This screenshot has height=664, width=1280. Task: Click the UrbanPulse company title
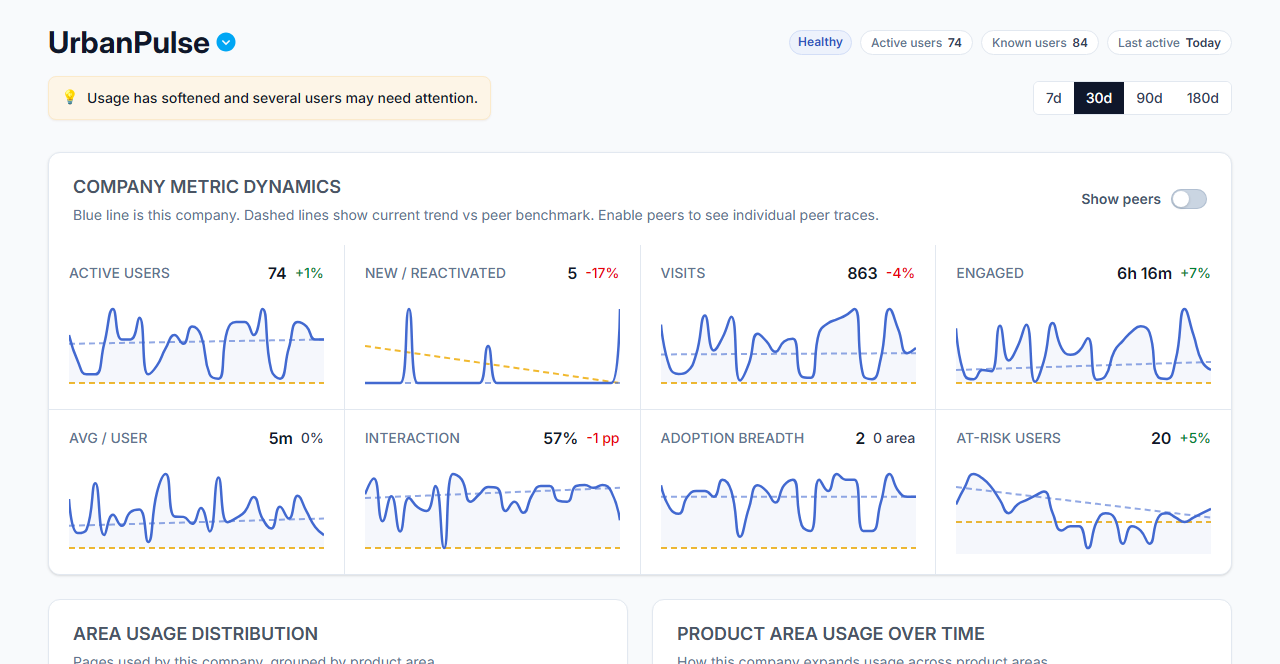click(x=129, y=42)
